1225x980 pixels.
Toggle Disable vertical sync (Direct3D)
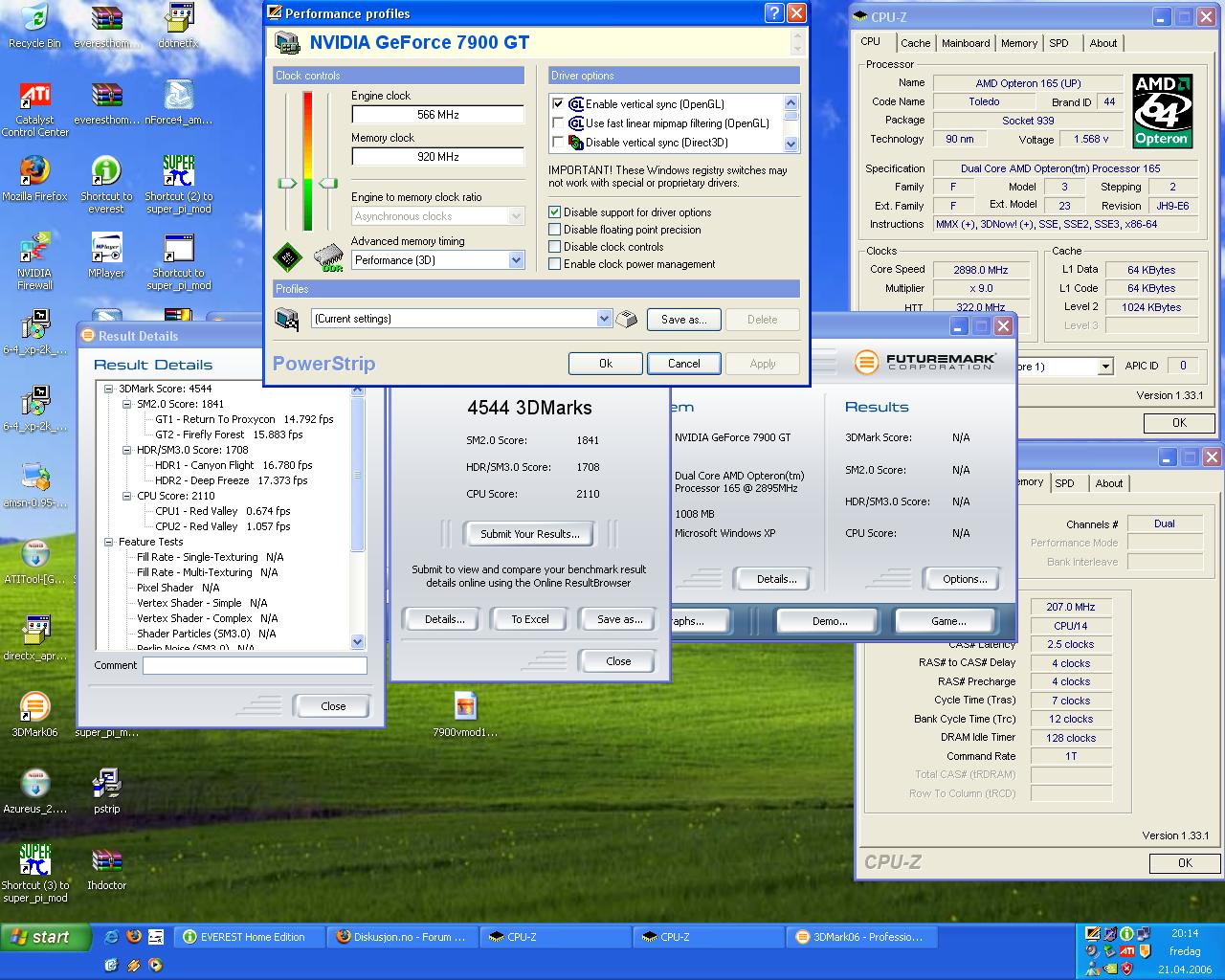click(558, 142)
